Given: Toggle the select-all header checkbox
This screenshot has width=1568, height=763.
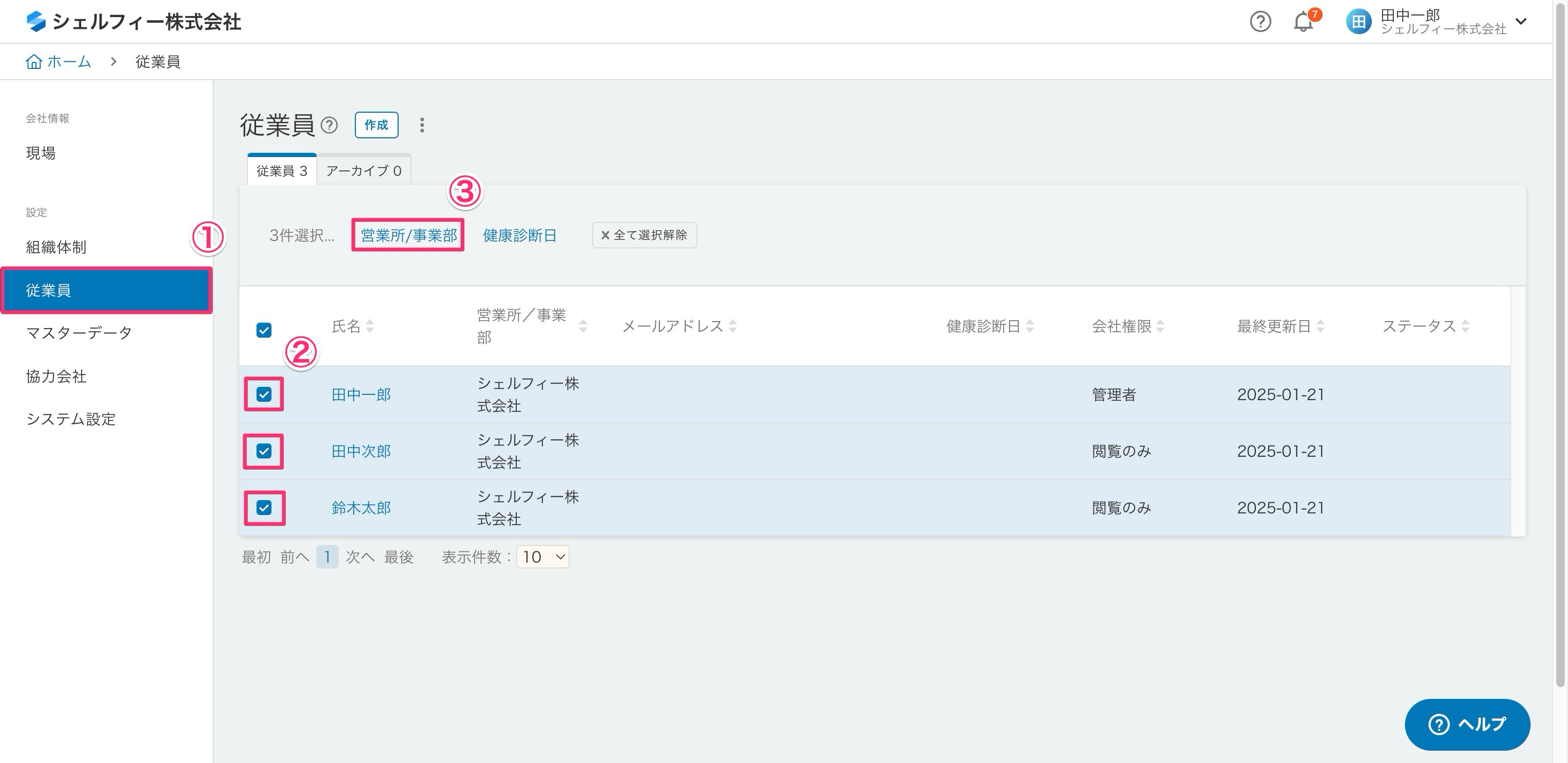Looking at the screenshot, I should point(263,330).
